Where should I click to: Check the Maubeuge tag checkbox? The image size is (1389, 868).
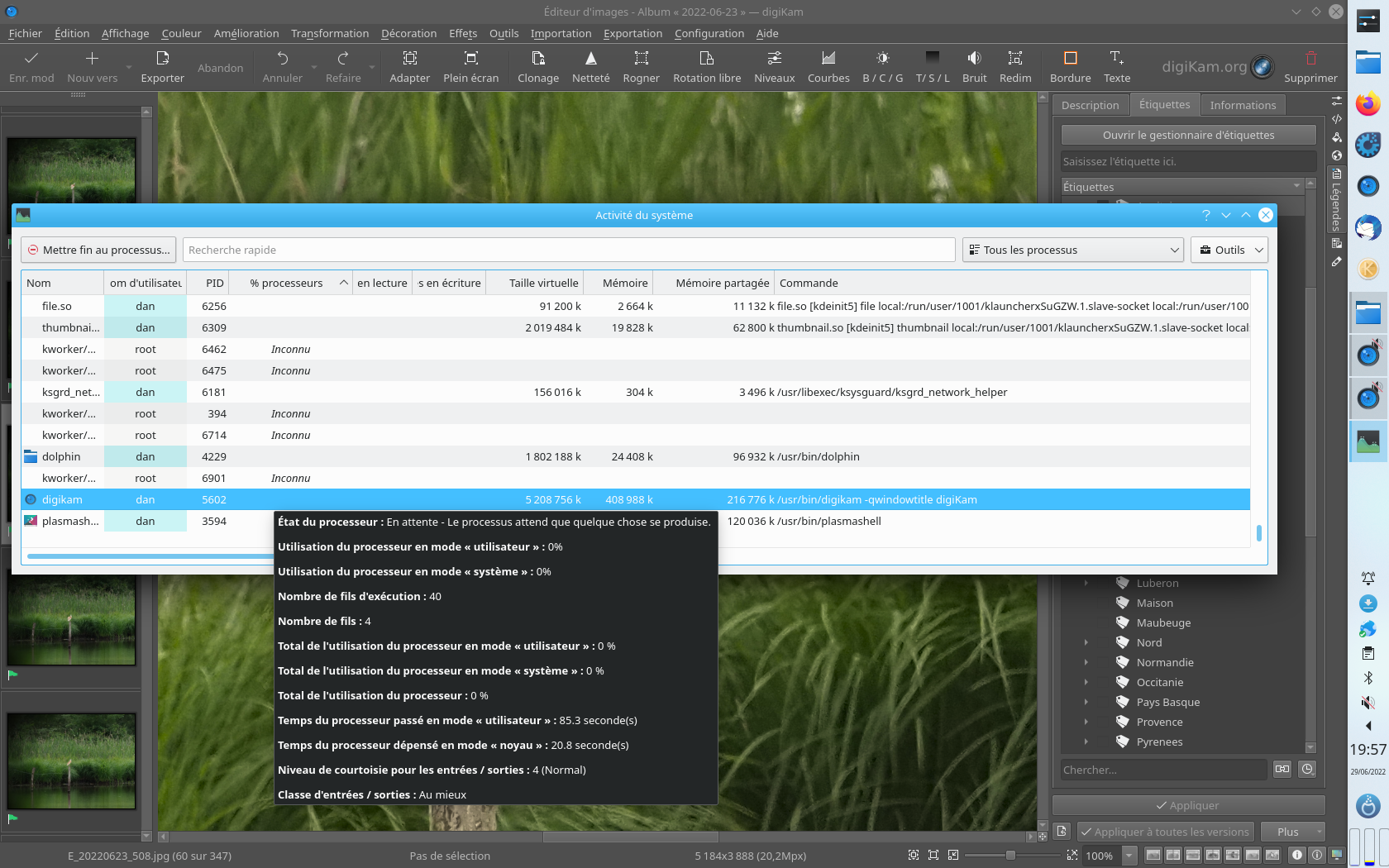1103,623
